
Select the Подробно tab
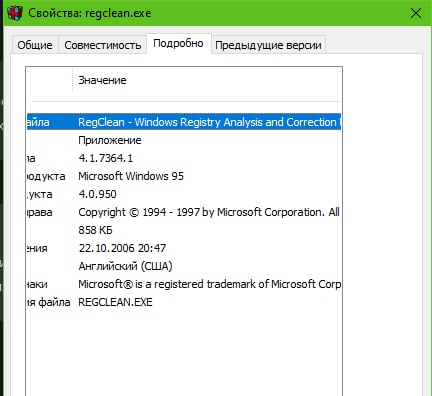pyautogui.click(x=178, y=43)
